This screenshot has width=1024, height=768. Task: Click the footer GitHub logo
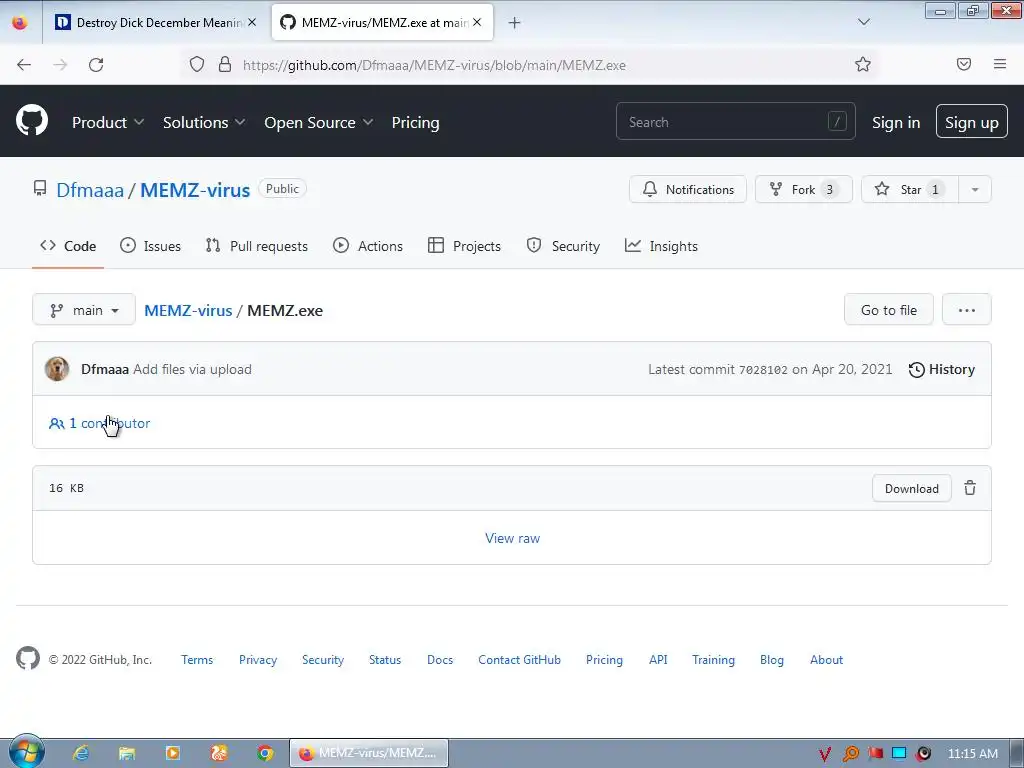click(x=28, y=658)
